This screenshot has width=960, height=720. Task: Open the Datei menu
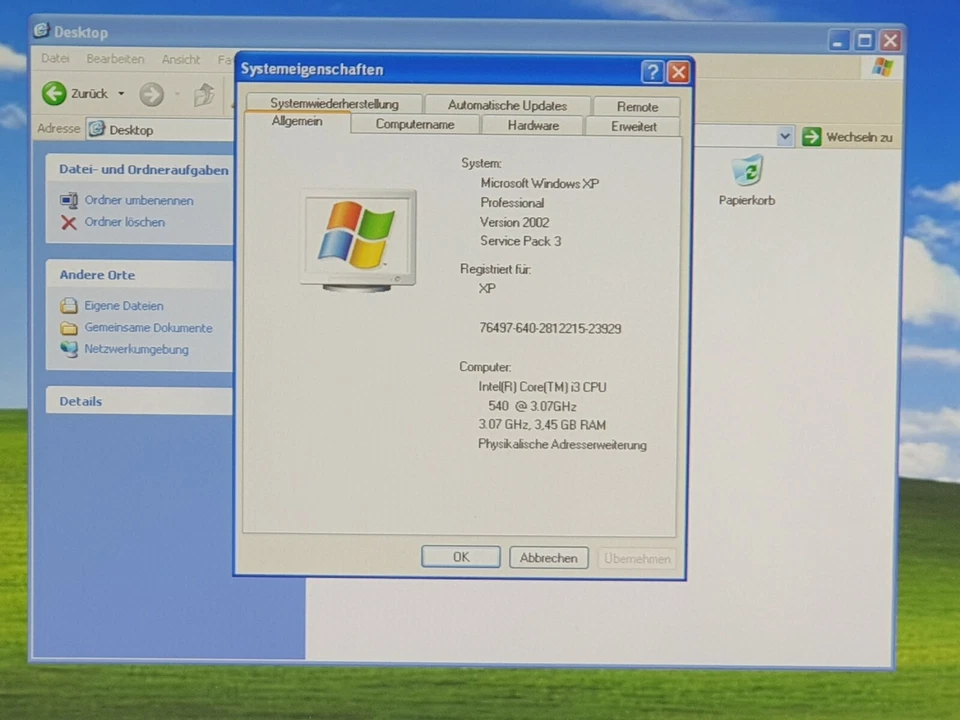55,59
